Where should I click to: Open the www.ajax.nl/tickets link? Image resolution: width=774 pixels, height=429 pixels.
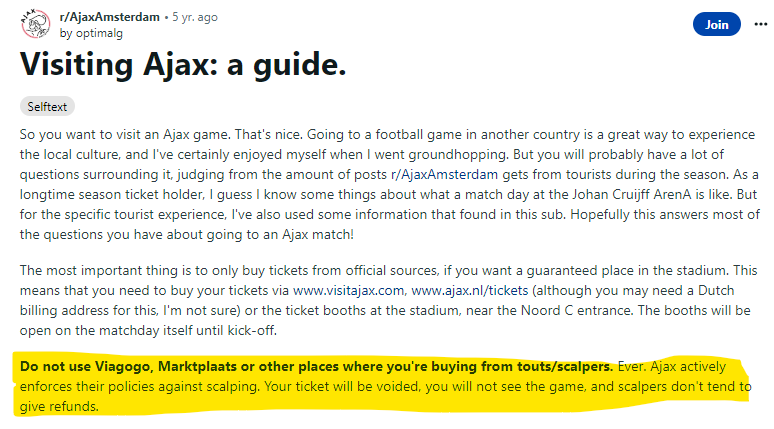pyautogui.click(x=469, y=290)
